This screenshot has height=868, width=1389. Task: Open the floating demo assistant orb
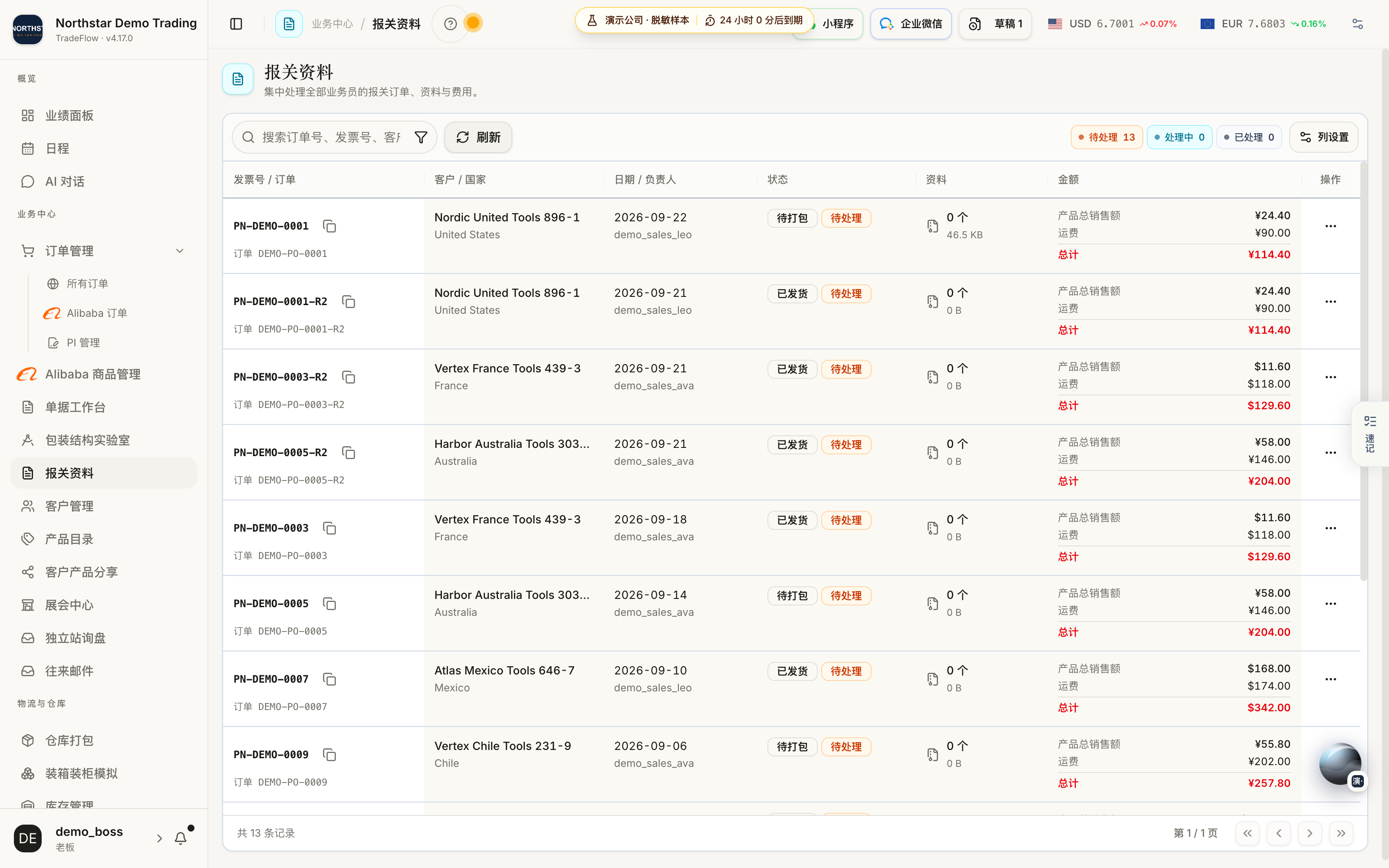[x=1341, y=764]
